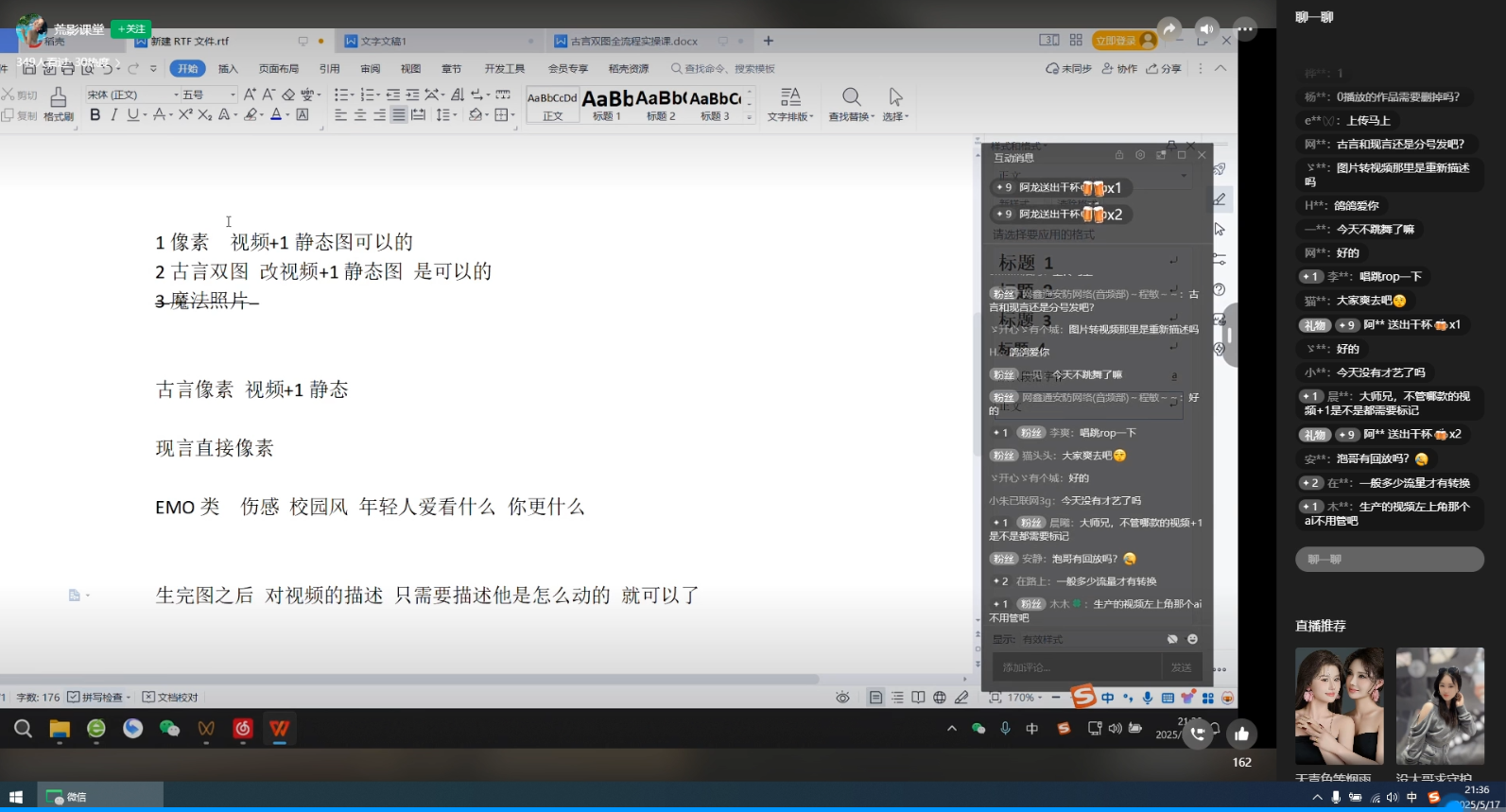Click the clear formatting eraser icon
The image size is (1506, 812).
(288, 95)
